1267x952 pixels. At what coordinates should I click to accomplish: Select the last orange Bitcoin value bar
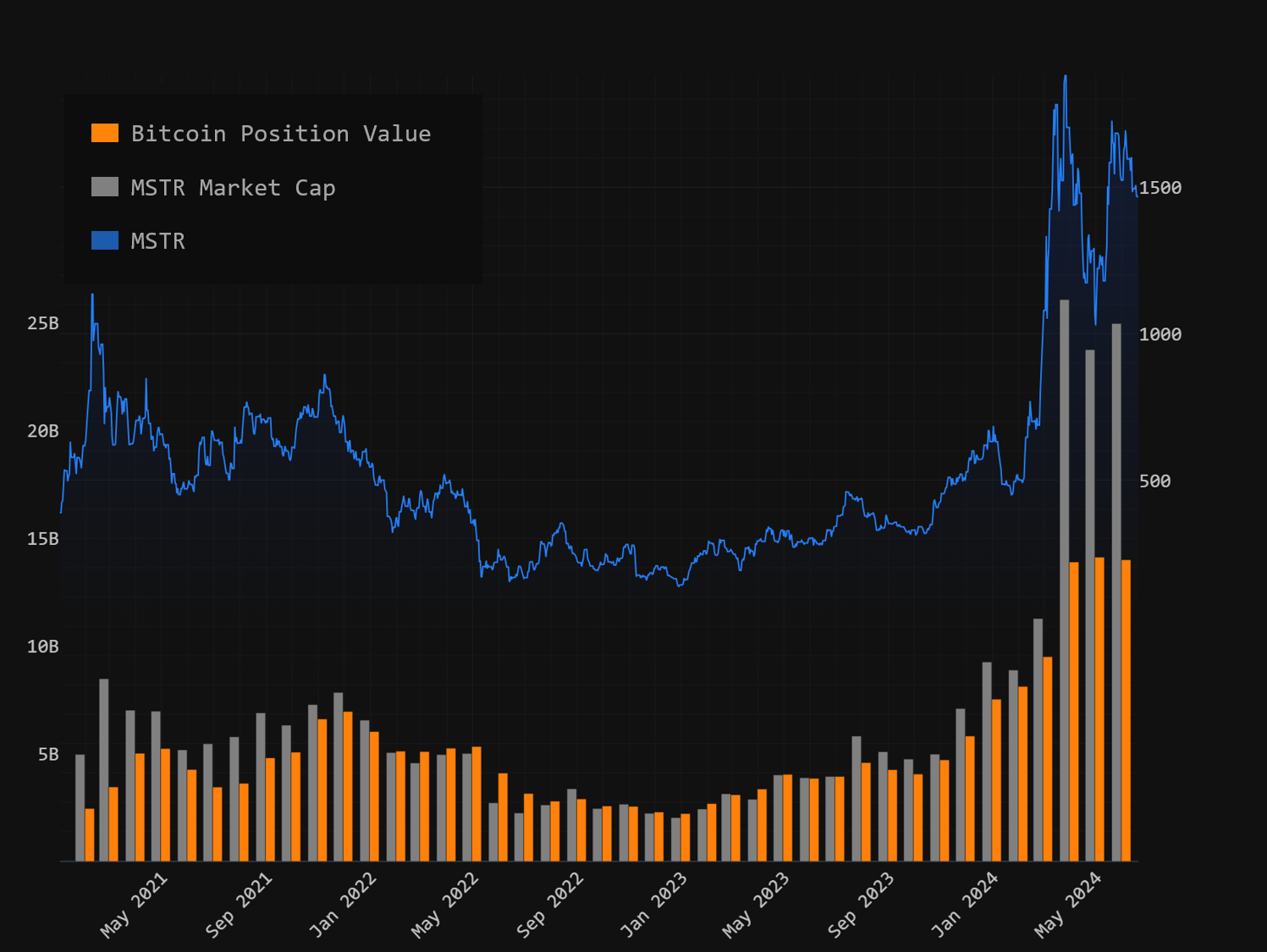(x=1127, y=711)
